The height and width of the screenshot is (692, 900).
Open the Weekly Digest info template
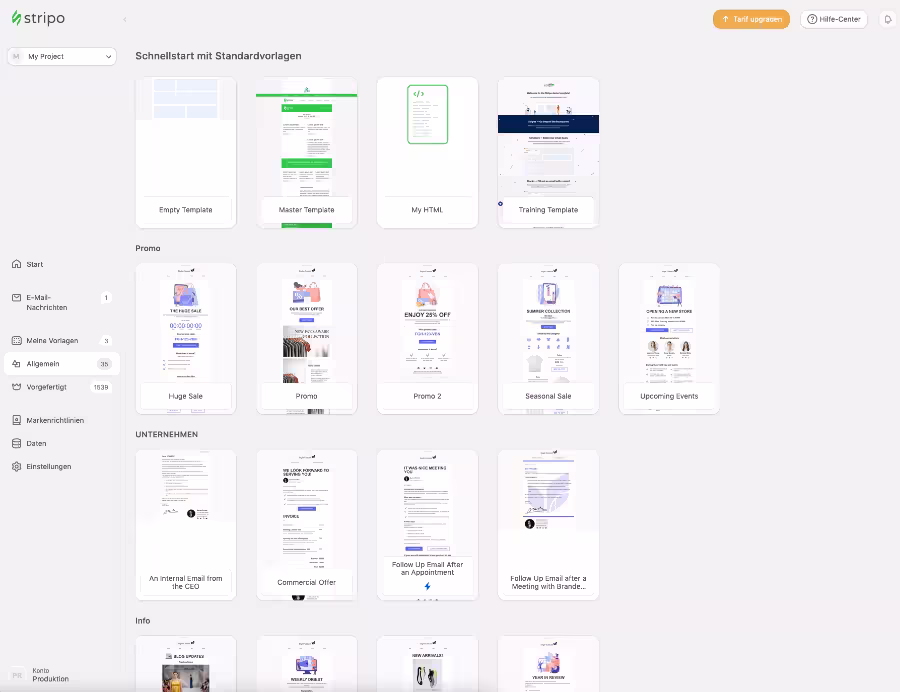pos(307,664)
